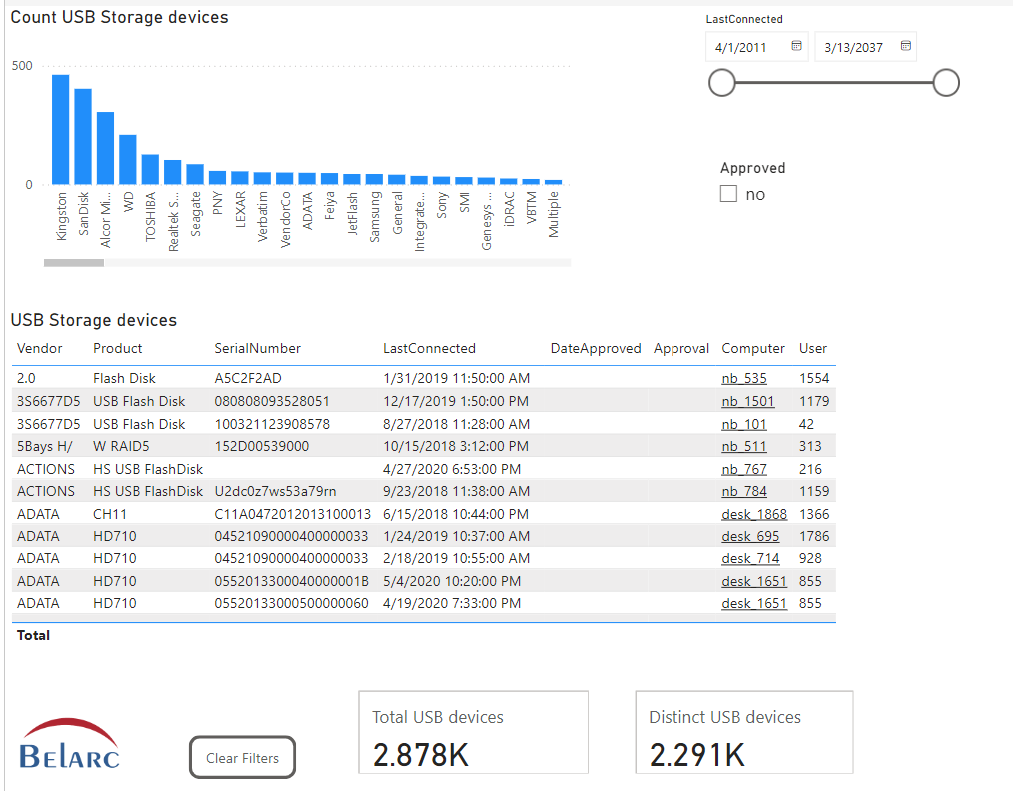Sort table by LastConnected column header
1013x791 pixels.
(429, 349)
